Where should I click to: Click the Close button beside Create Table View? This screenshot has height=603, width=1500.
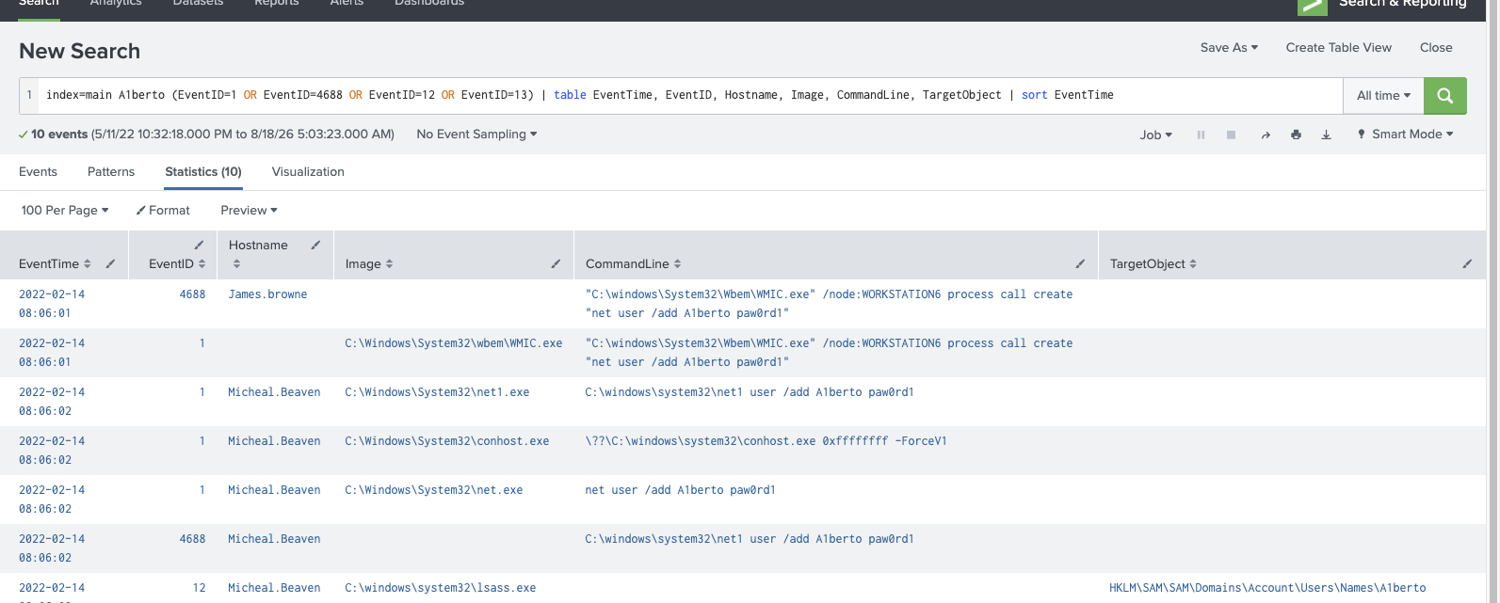point(1436,47)
